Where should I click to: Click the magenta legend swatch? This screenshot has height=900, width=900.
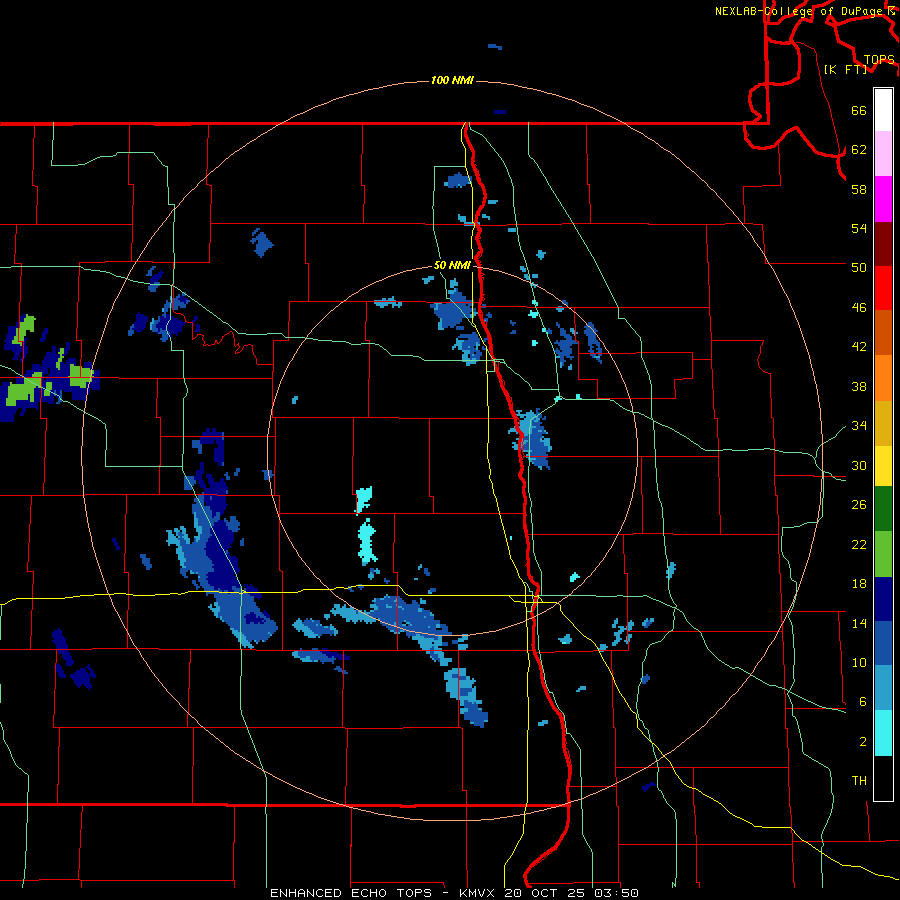click(x=883, y=199)
